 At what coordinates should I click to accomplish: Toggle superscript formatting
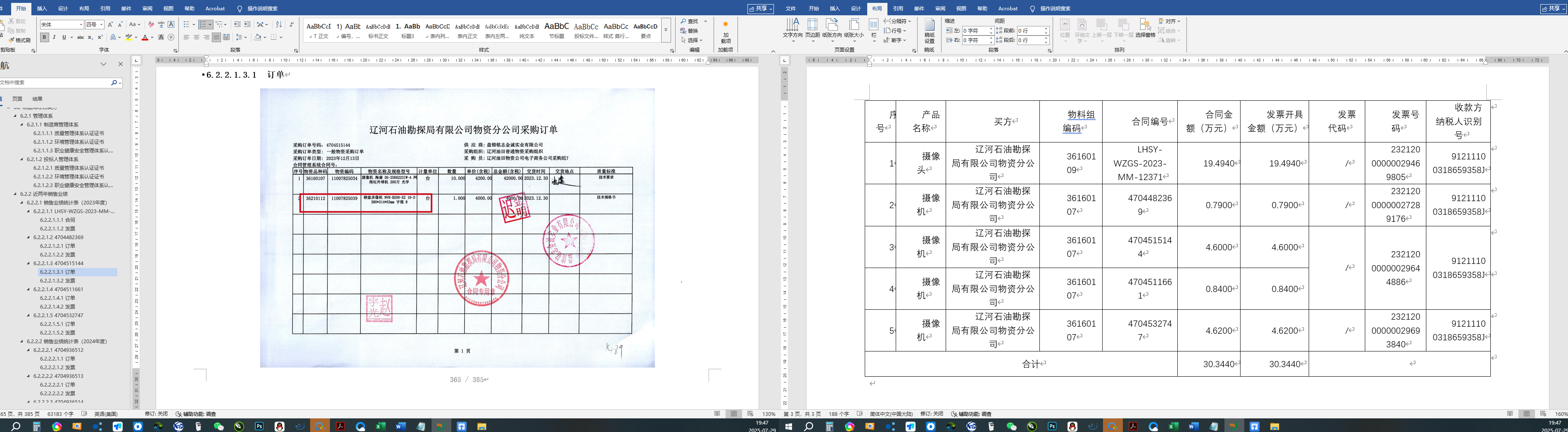click(100, 37)
